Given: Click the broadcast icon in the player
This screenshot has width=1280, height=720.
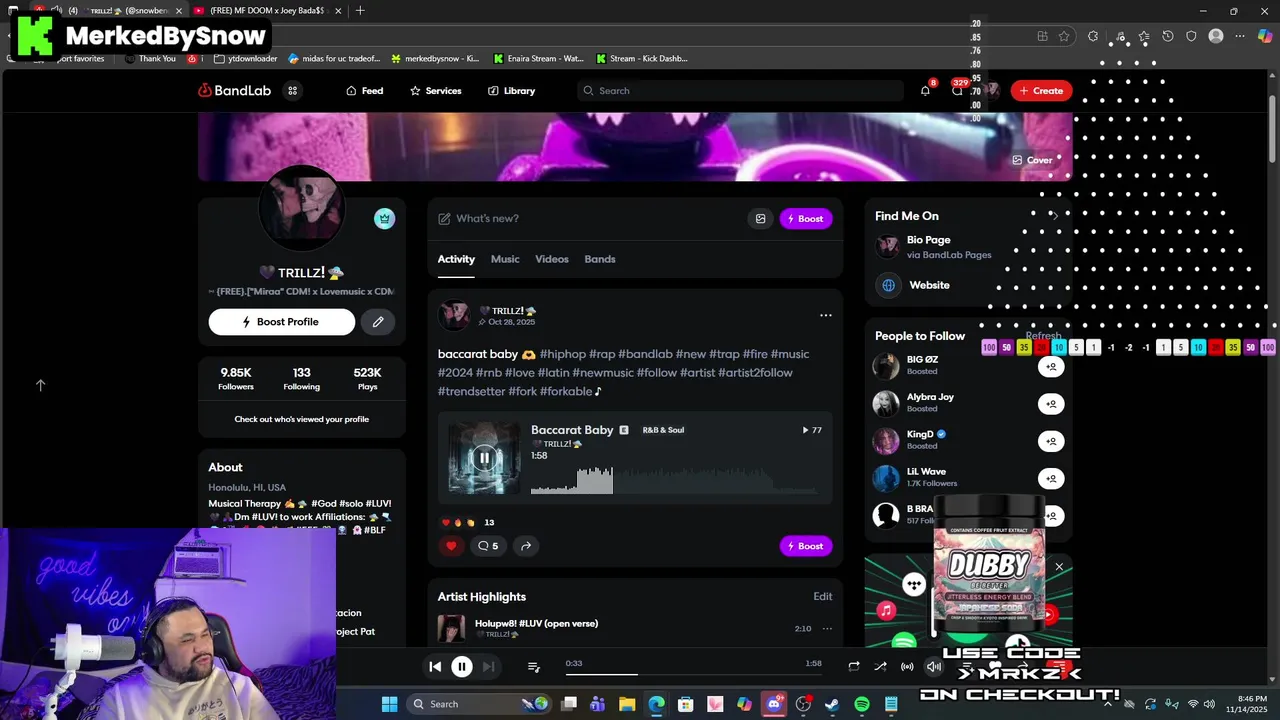Looking at the screenshot, I should pos(907,666).
